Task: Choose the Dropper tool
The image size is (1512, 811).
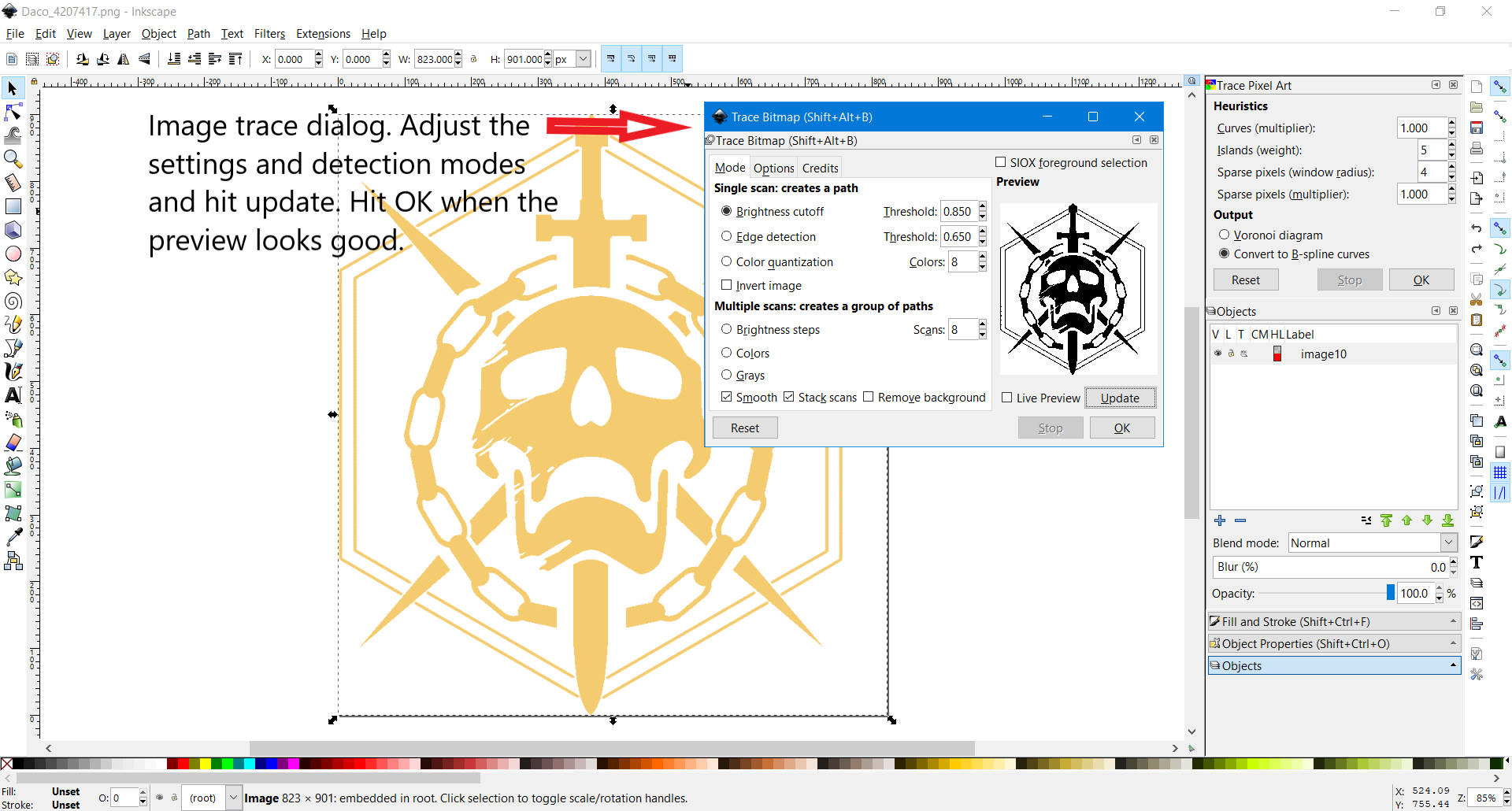Action: click(x=13, y=536)
